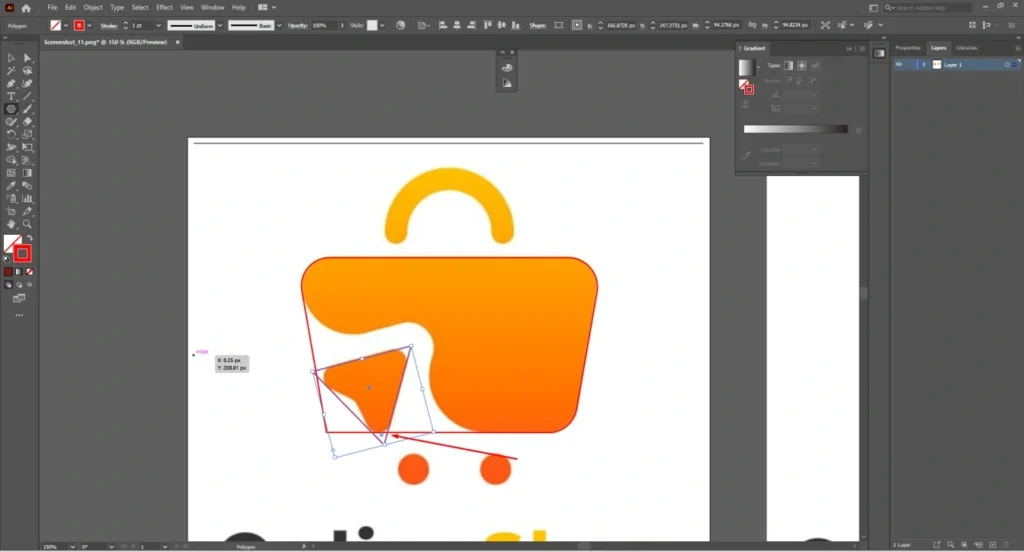This screenshot has width=1024, height=552.
Task: Click the gradient slider bar
Action: click(795, 129)
